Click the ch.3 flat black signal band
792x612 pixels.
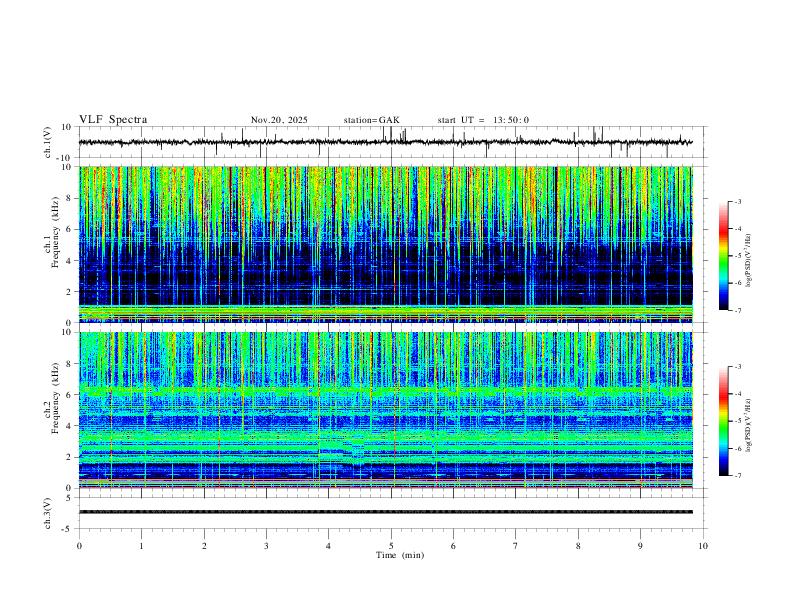pyautogui.click(x=385, y=512)
